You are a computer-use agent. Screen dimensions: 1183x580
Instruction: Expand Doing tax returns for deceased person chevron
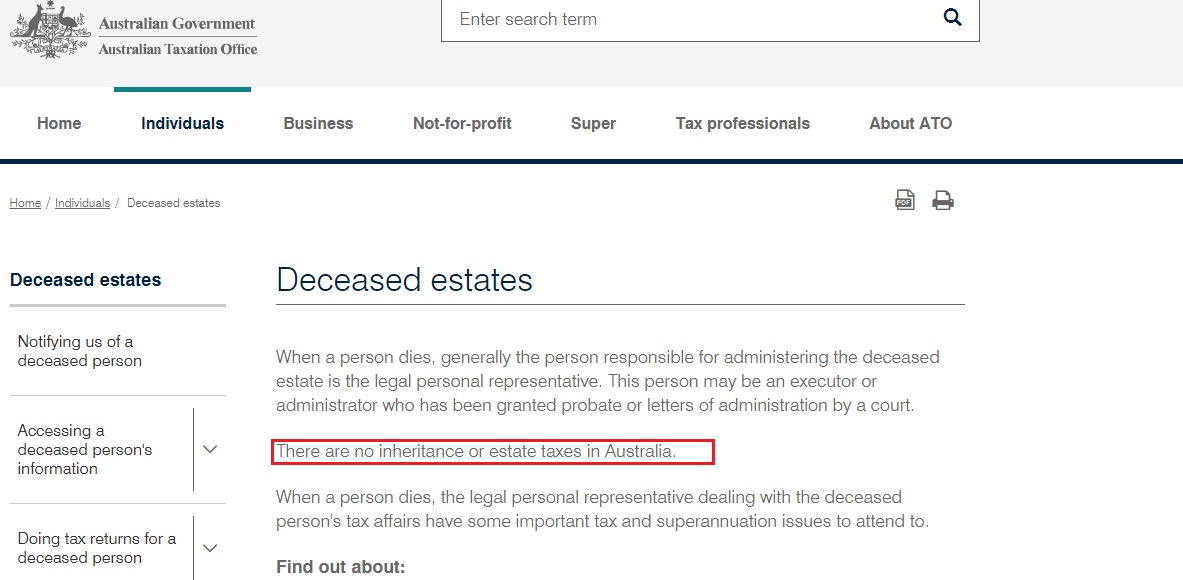[x=210, y=548]
